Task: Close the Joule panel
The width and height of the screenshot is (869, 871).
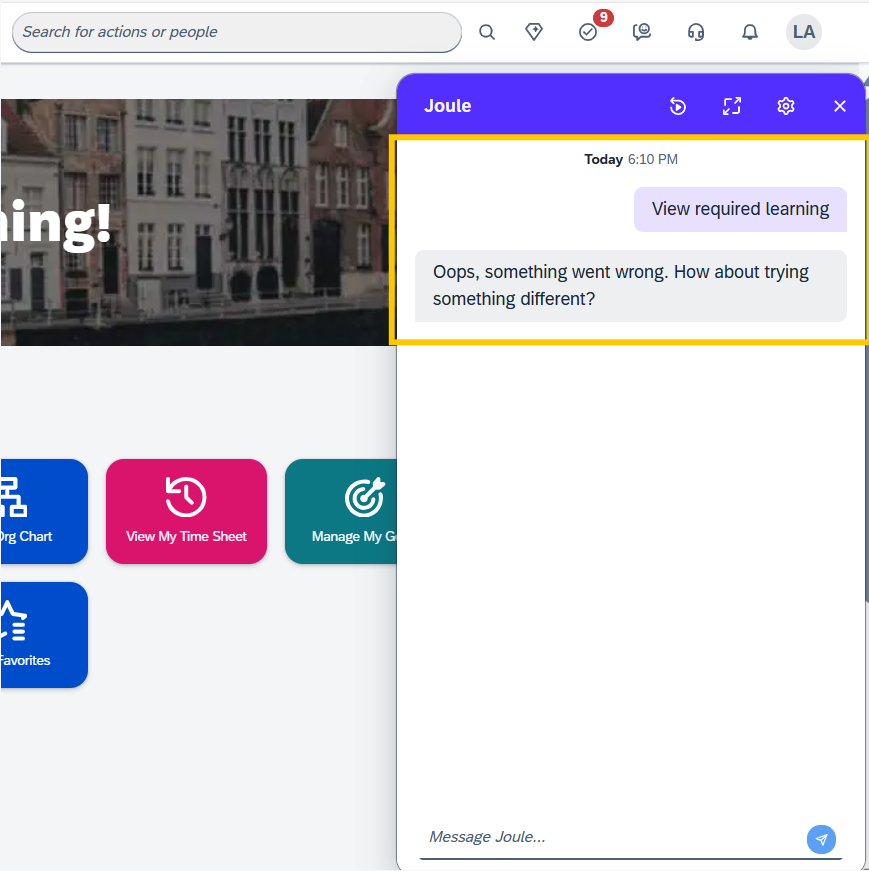Action: coord(840,106)
